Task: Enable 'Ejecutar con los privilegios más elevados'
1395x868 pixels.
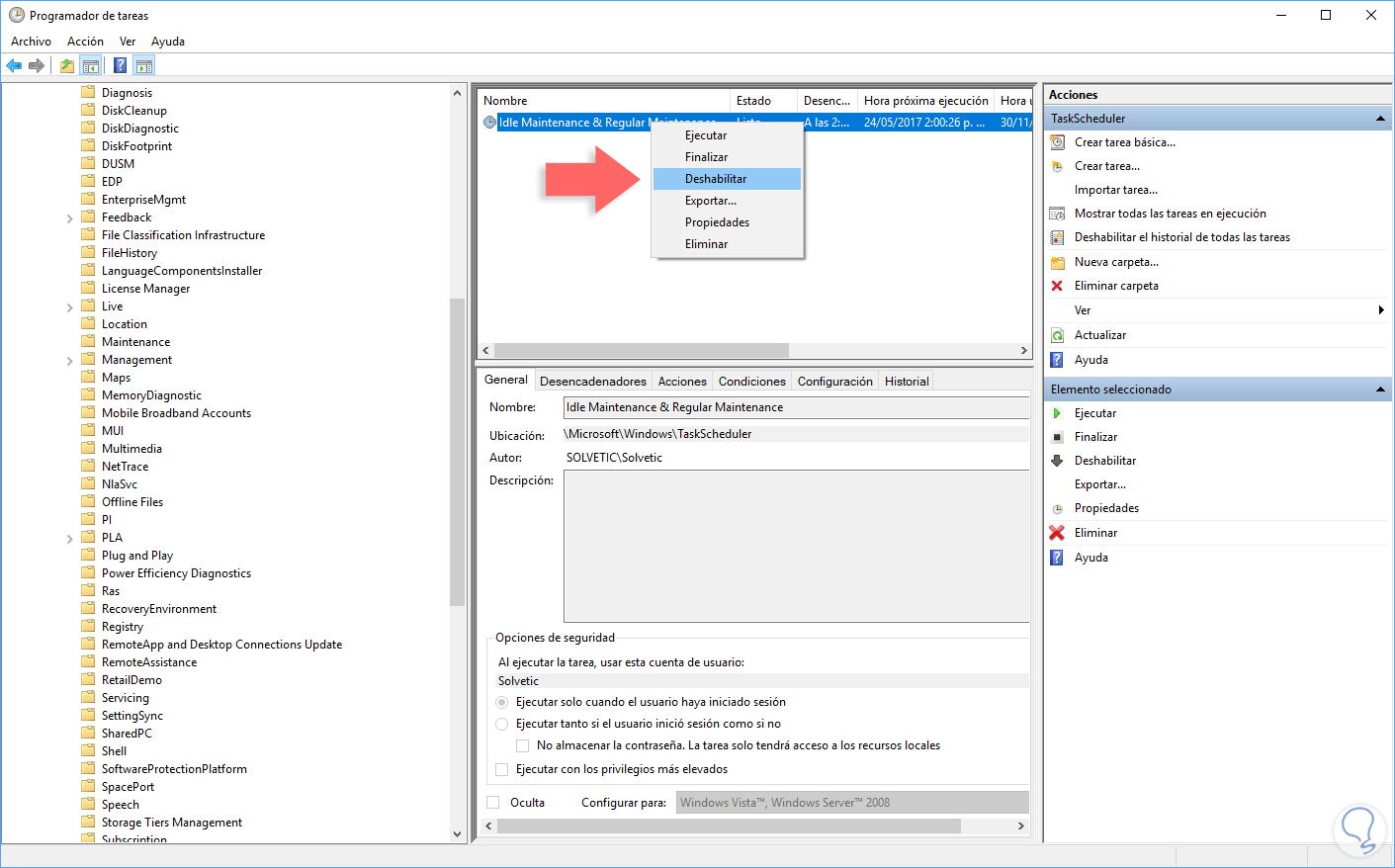Action: coord(502,769)
